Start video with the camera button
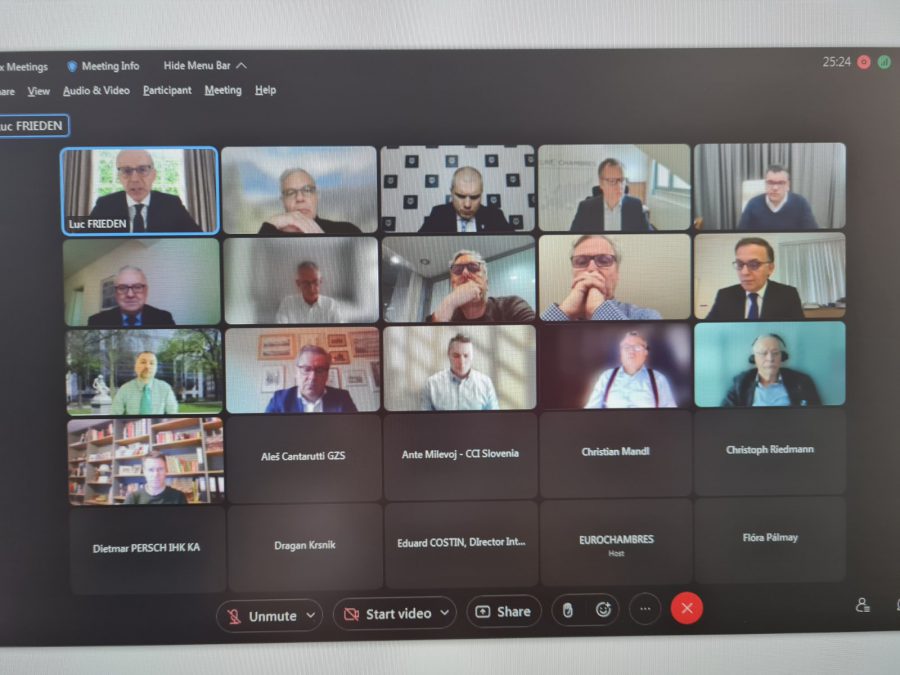 click(387, 613)
